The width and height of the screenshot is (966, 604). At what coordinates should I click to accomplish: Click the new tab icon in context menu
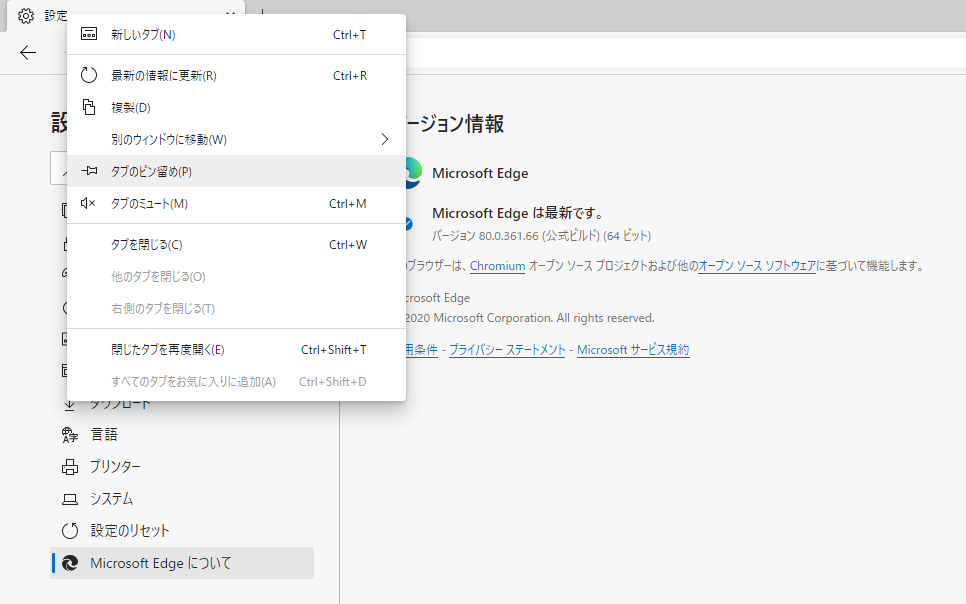coord(89,34)
